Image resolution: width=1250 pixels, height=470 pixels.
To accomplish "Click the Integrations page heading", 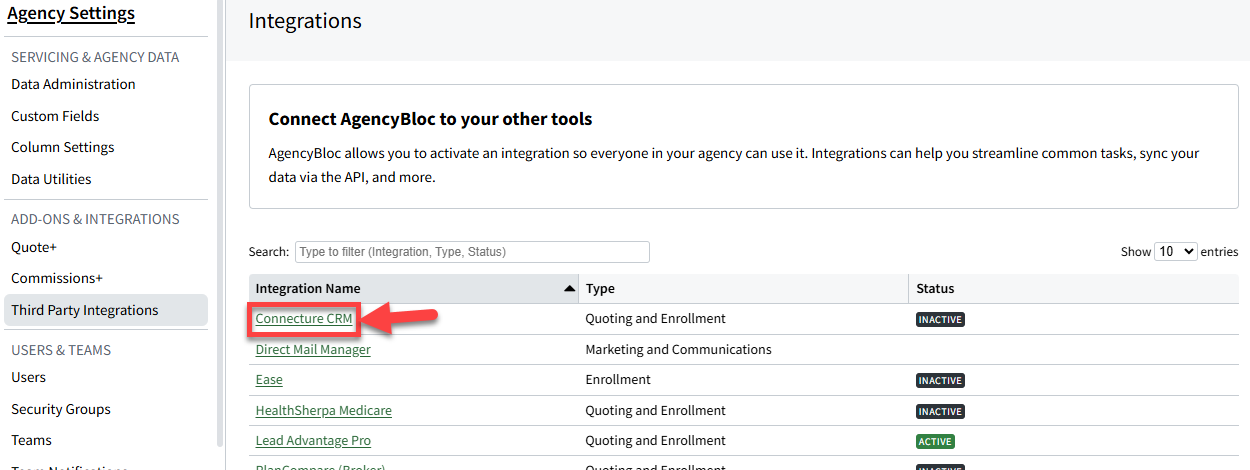I will [305, 20].
